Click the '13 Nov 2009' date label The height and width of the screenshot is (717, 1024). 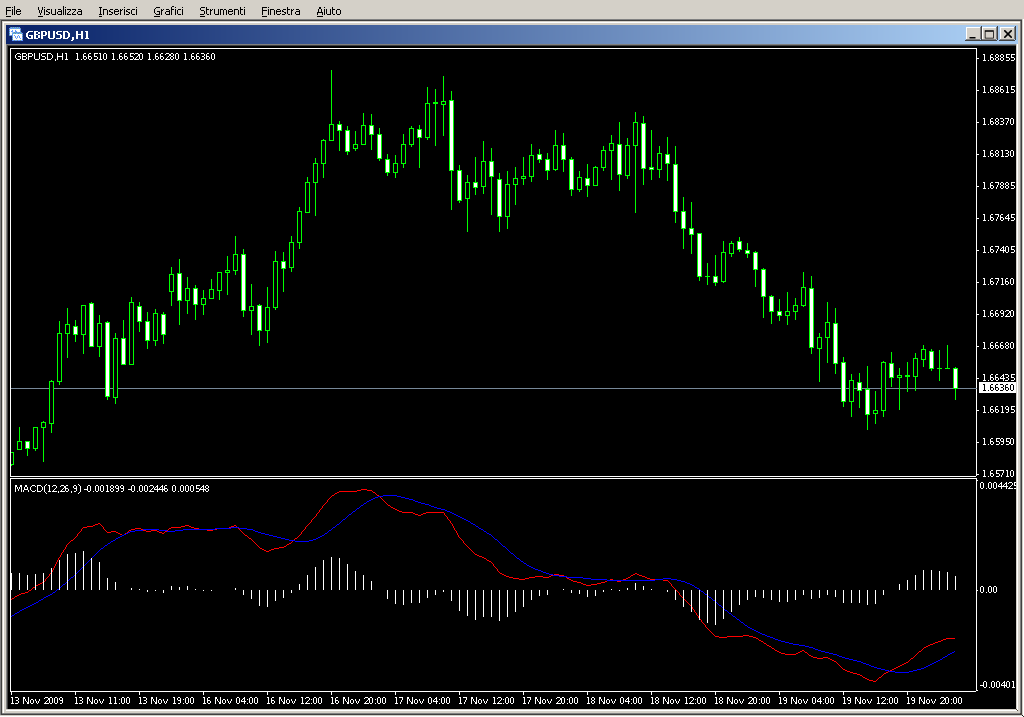click(x=37, y=701)
